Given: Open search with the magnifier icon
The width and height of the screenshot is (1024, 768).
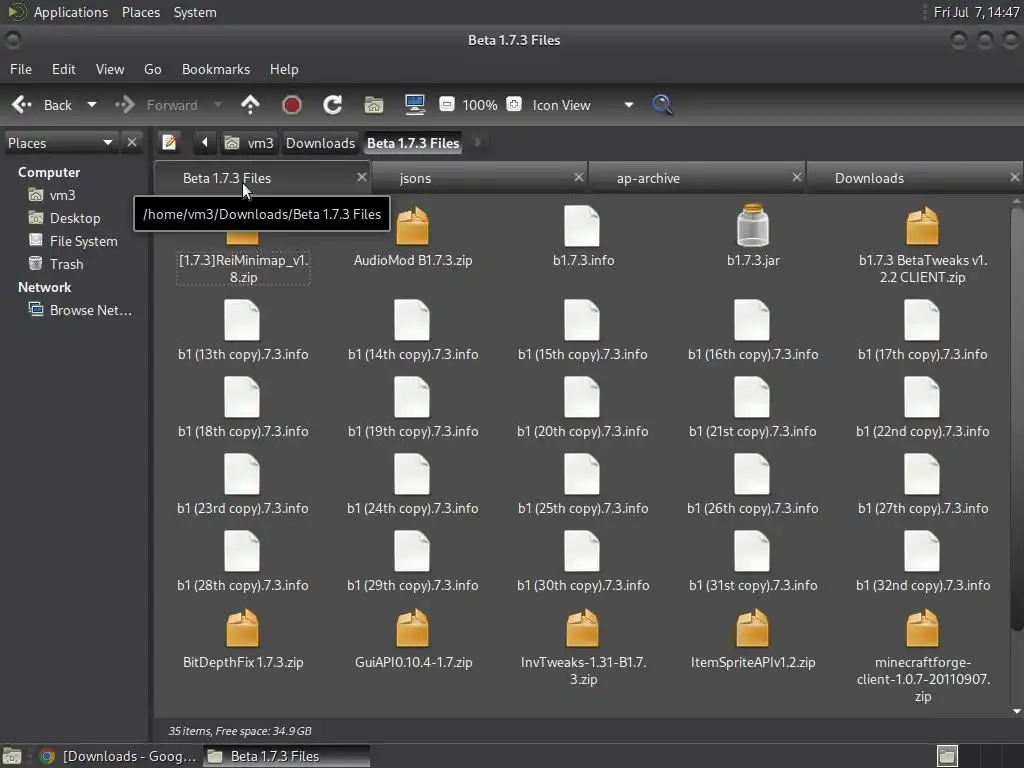Looking at the screenshot, I should coord(662,105).
